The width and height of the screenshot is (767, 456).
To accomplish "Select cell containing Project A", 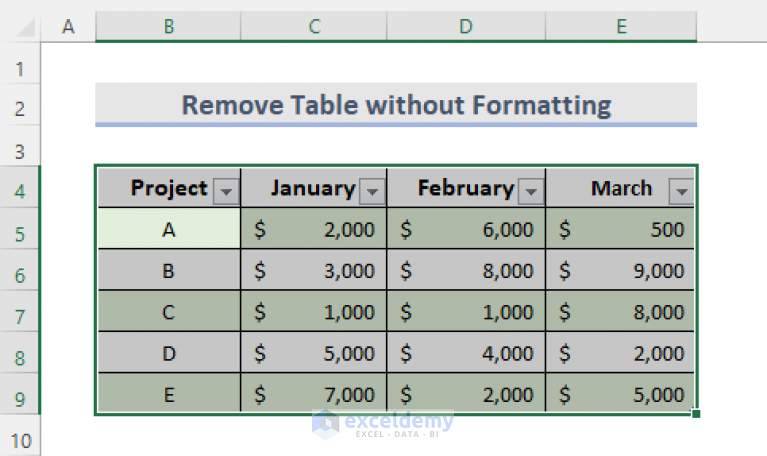I will pyautogui.click(x=169, y=228).
